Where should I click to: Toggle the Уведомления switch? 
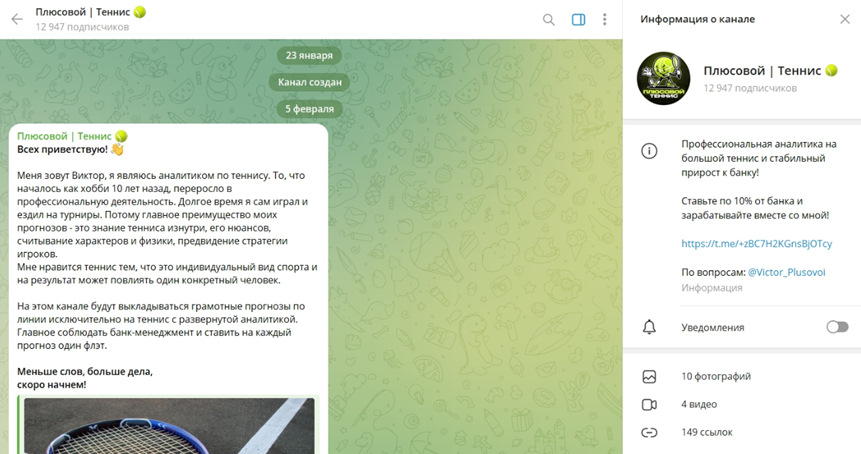pos(837,327)
